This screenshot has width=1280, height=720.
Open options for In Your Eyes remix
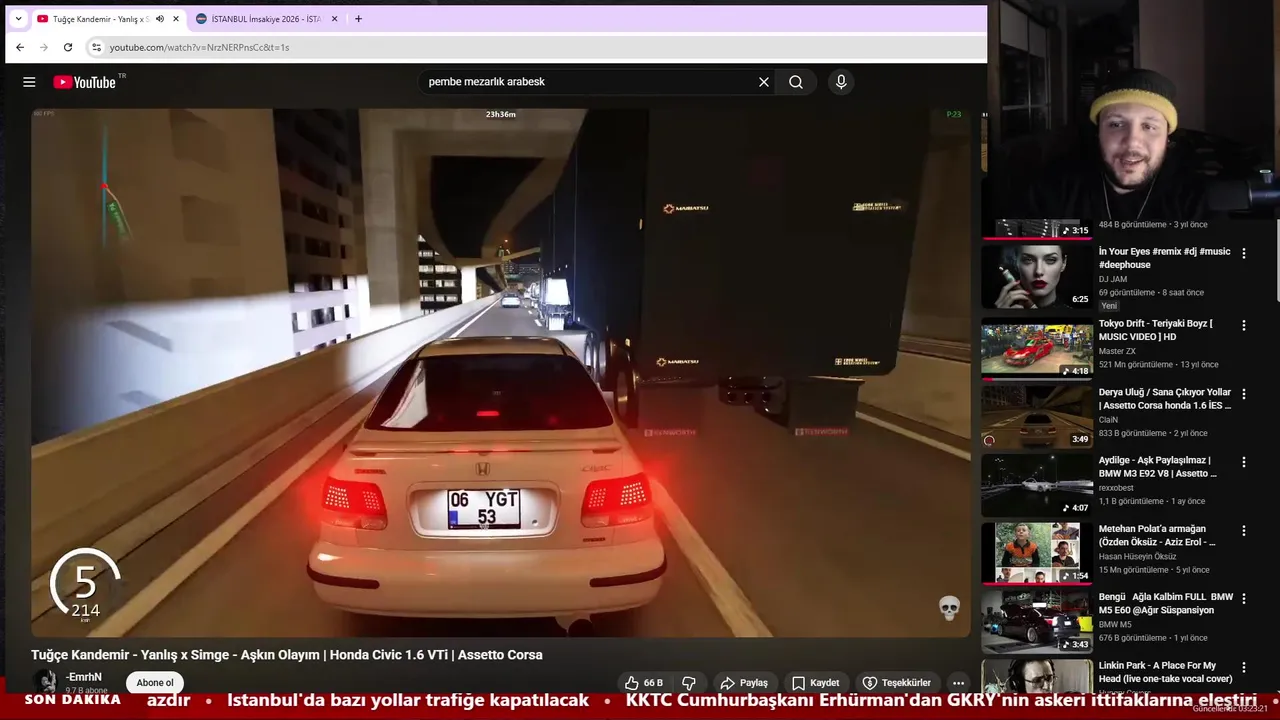tap(1244, 254)
